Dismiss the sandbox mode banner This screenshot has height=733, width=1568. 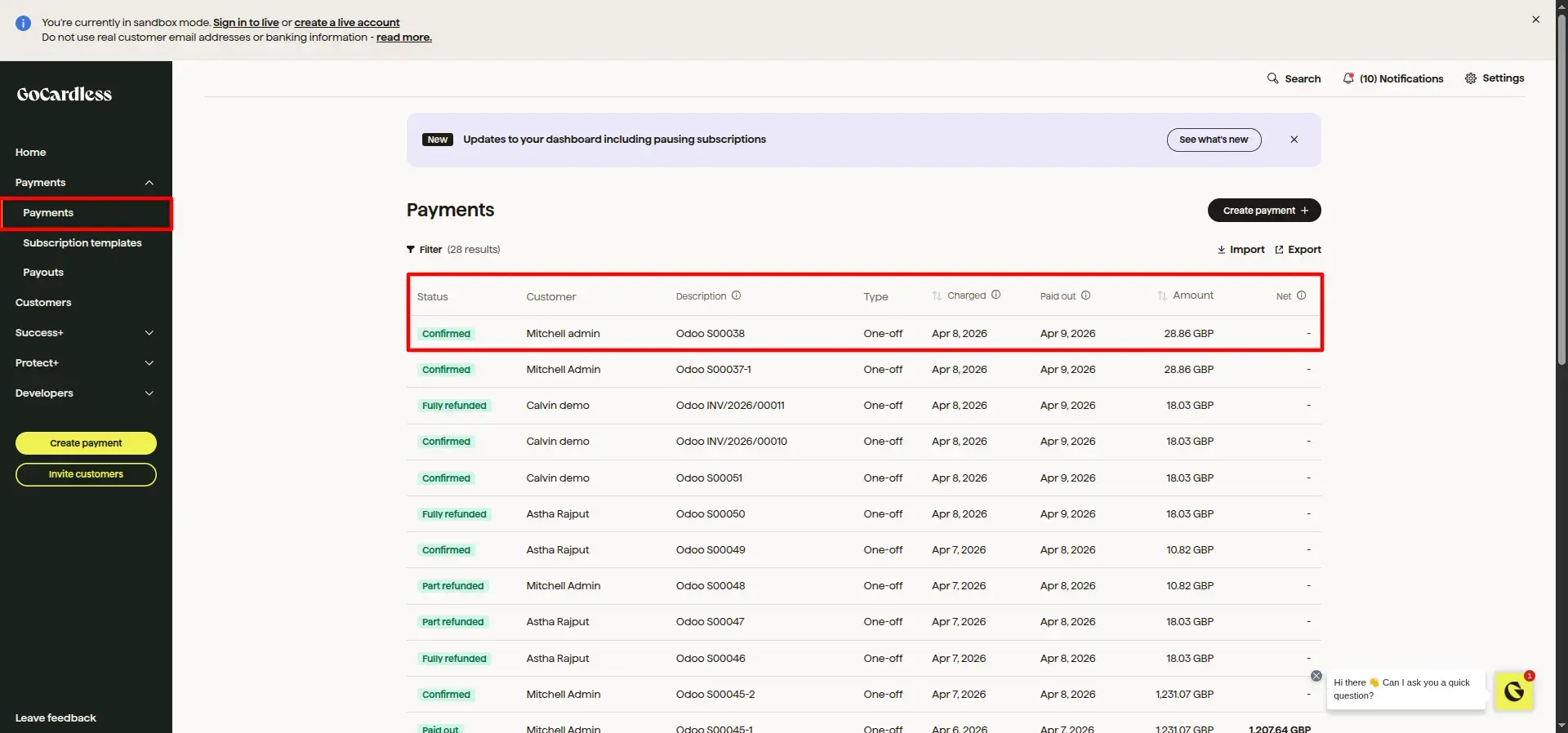(x=1536, y=20)
